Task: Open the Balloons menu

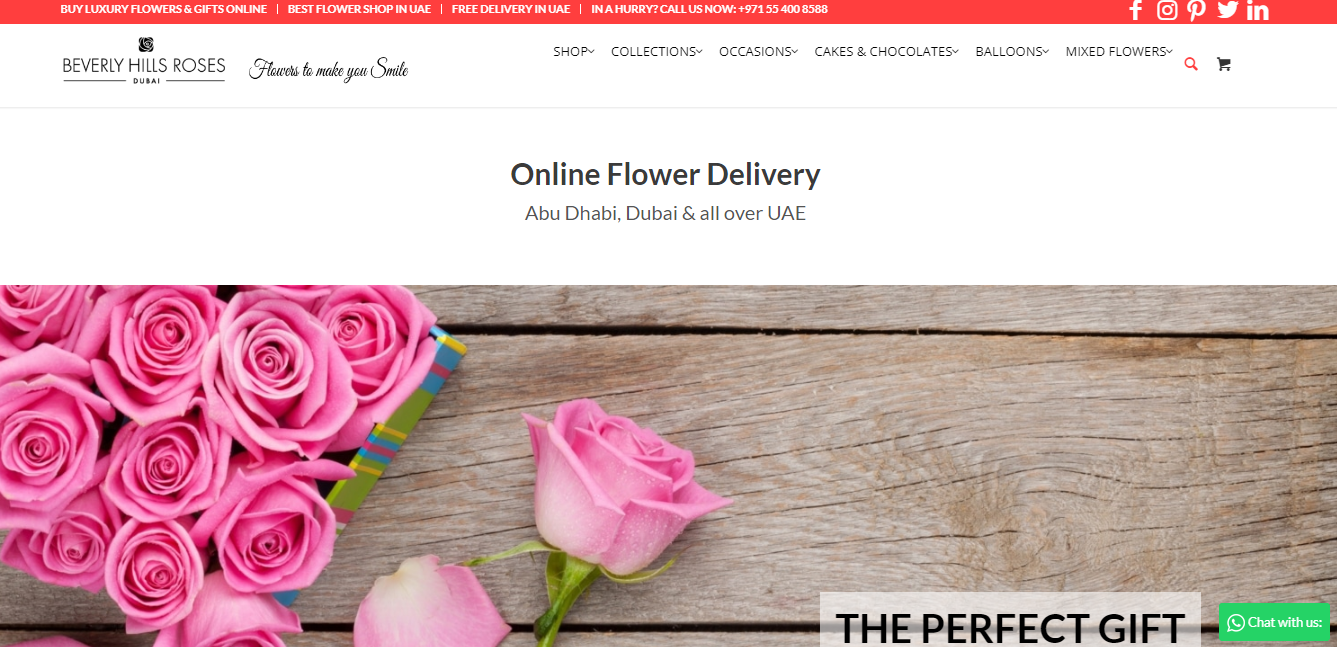Action: tap(1012, 51)
